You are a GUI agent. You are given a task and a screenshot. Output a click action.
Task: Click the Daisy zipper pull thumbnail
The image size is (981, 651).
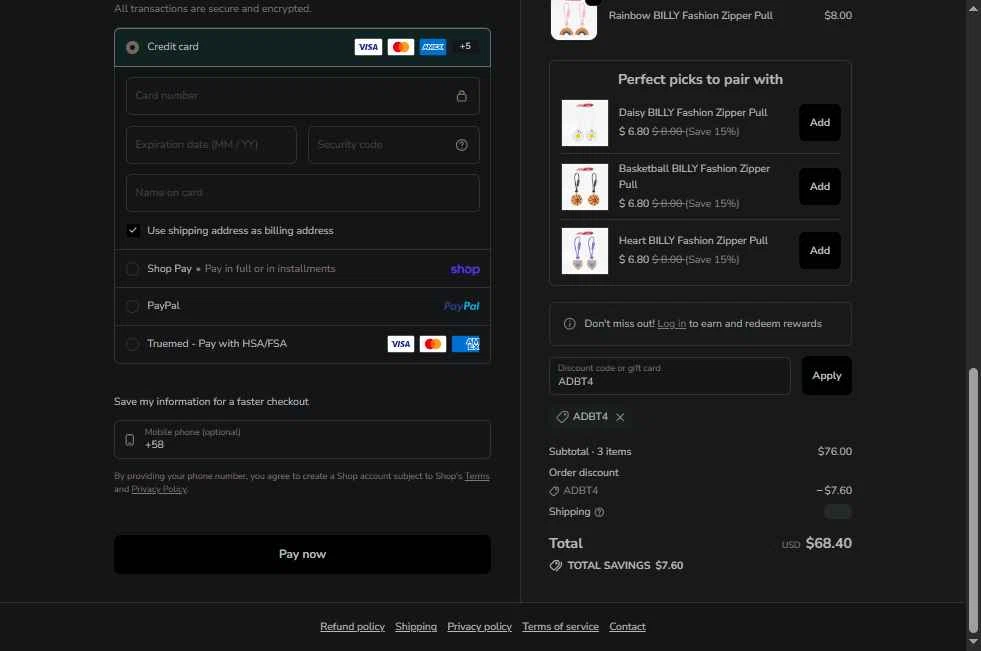point(584,123)
